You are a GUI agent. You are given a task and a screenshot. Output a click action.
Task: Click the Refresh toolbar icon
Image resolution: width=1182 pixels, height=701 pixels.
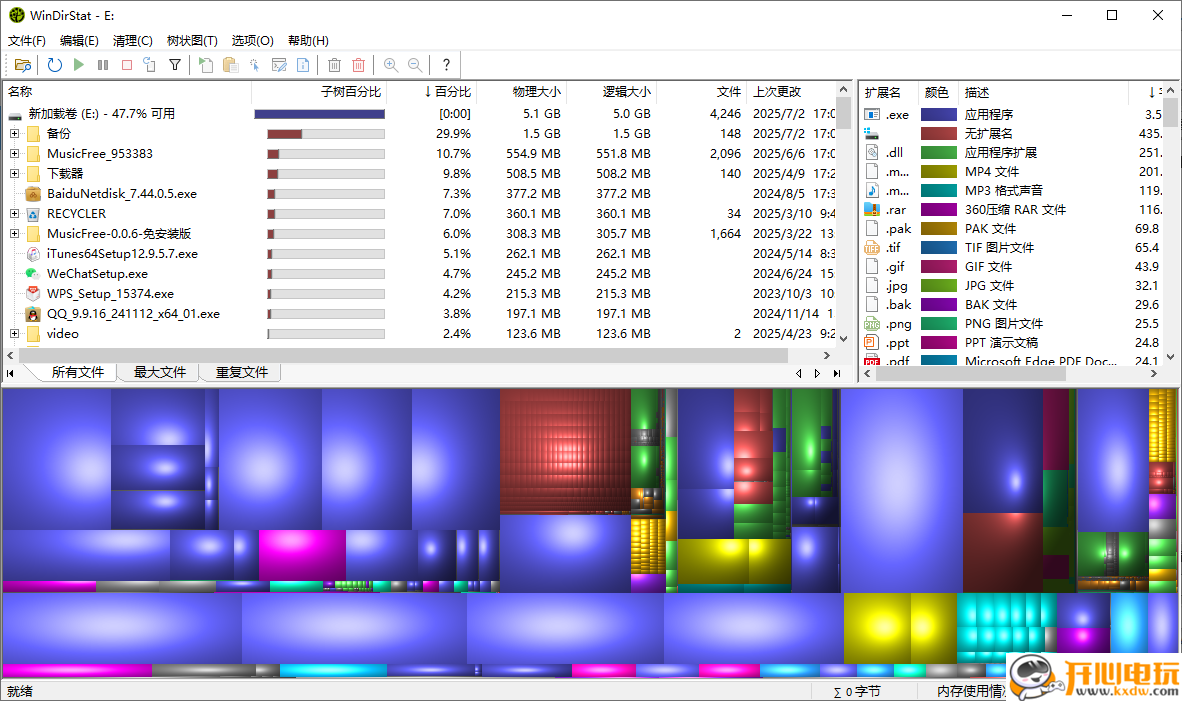pos(54,64)
